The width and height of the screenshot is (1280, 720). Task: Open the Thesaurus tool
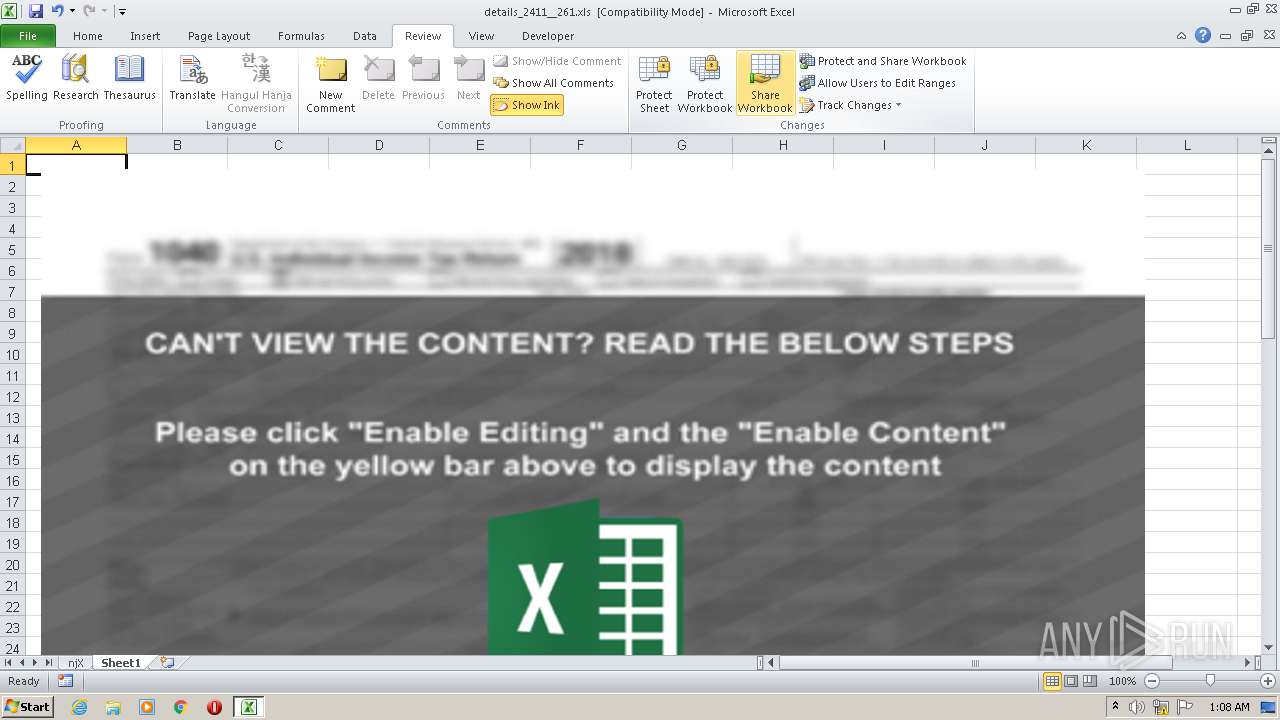pos(130,78)
